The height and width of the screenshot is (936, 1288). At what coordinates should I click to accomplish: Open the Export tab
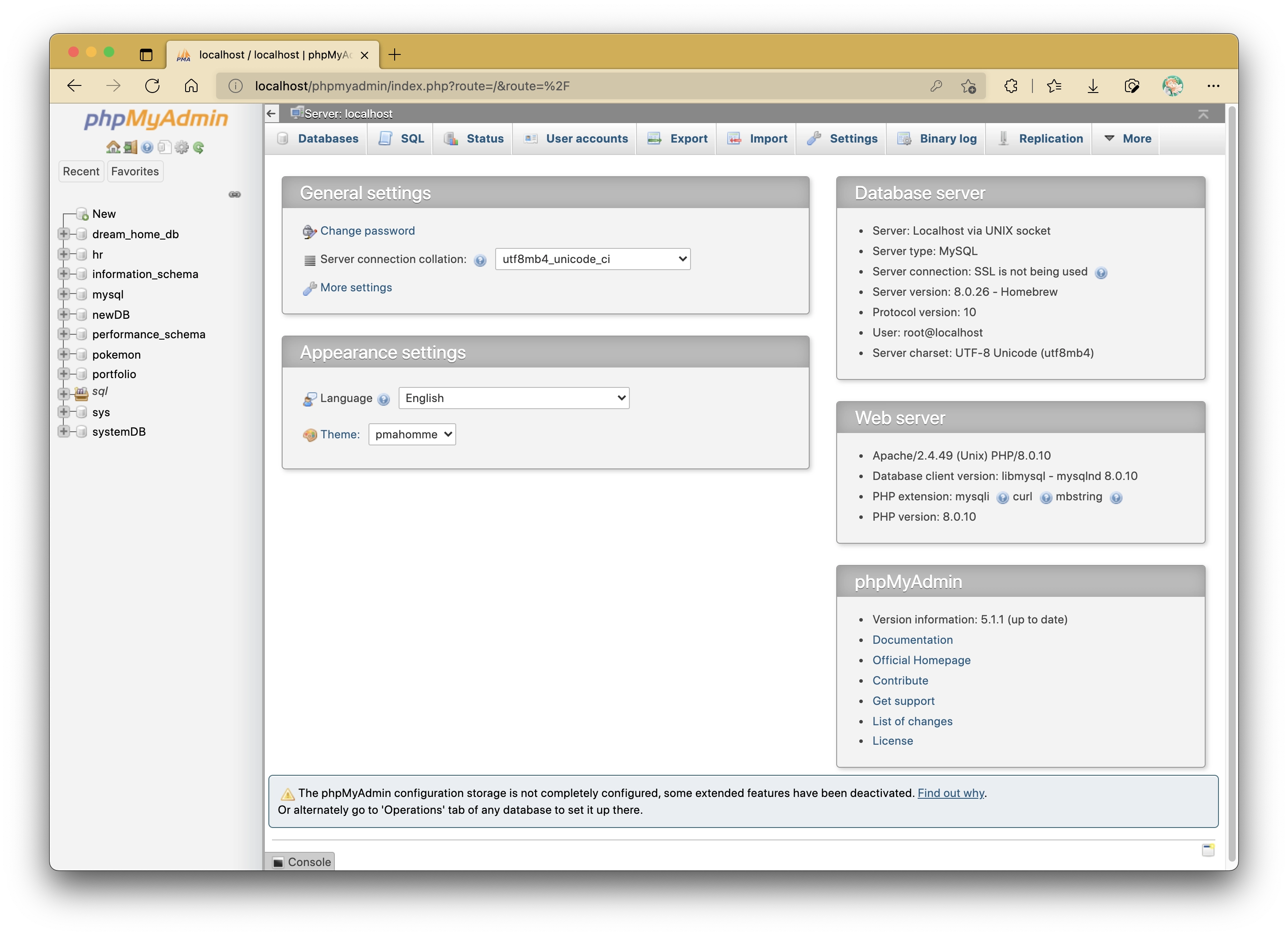[677, 139]
